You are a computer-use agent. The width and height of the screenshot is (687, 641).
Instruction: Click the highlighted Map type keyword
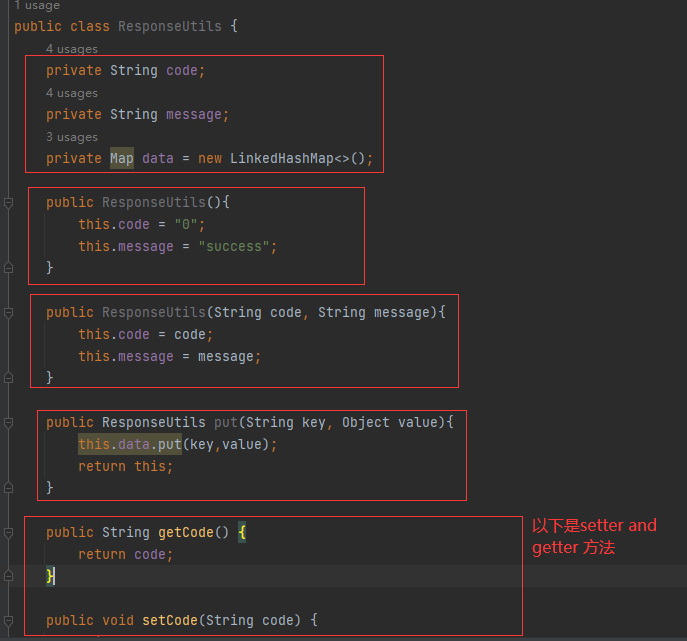click(x=121, y=159)
